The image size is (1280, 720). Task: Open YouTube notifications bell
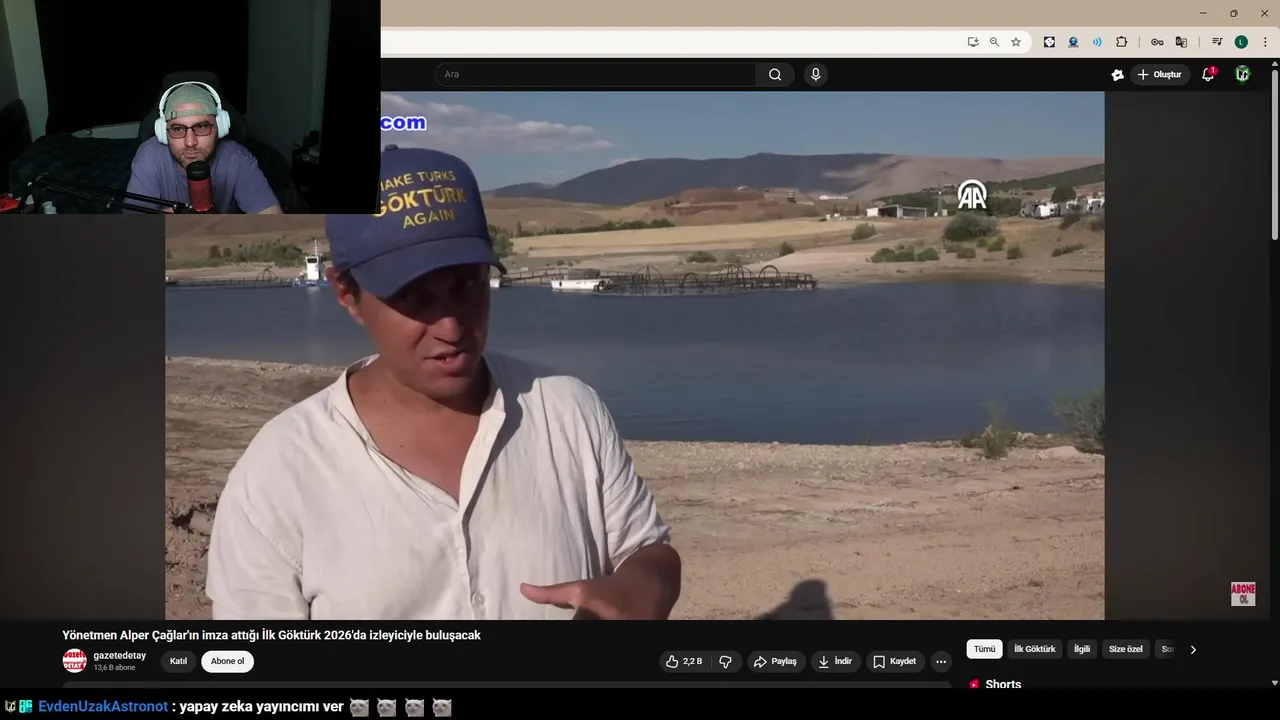pos(1208,74)
